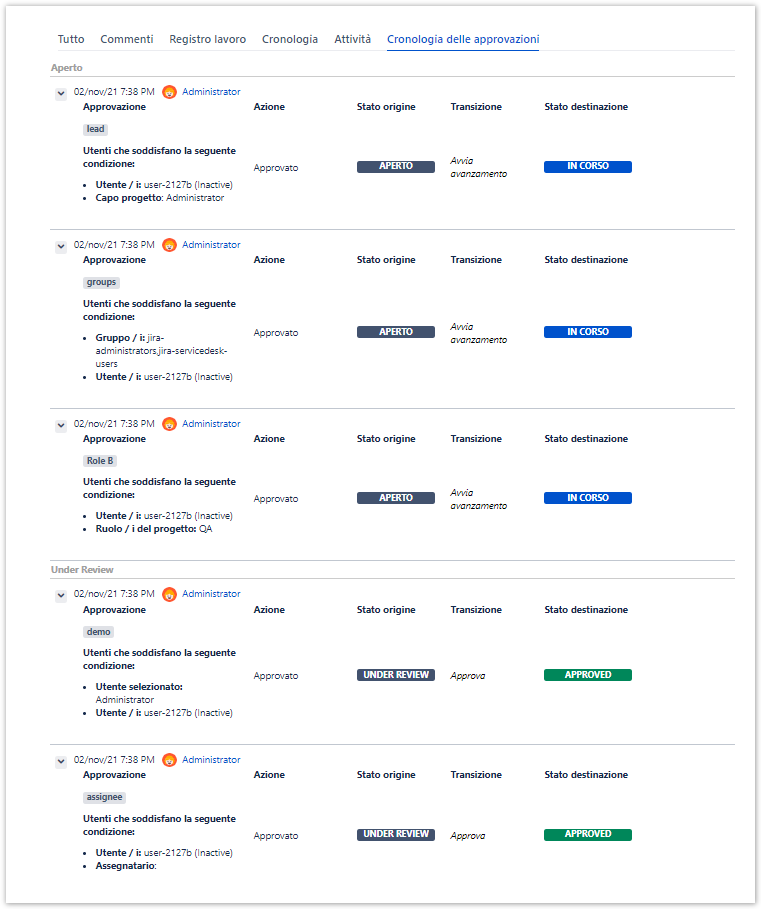
Task: Collapse the lead approval entry
Action: (61, 93)
